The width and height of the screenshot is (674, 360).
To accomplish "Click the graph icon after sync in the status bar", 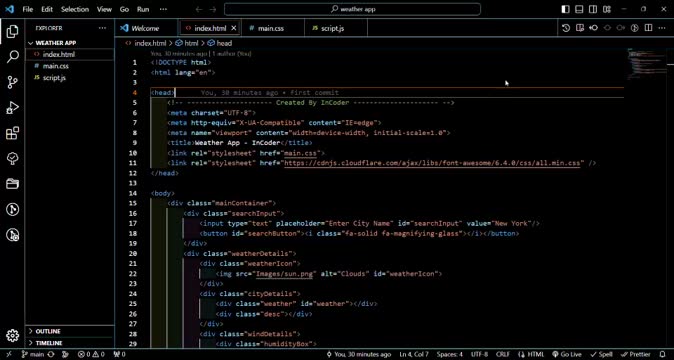I will 65,354.
